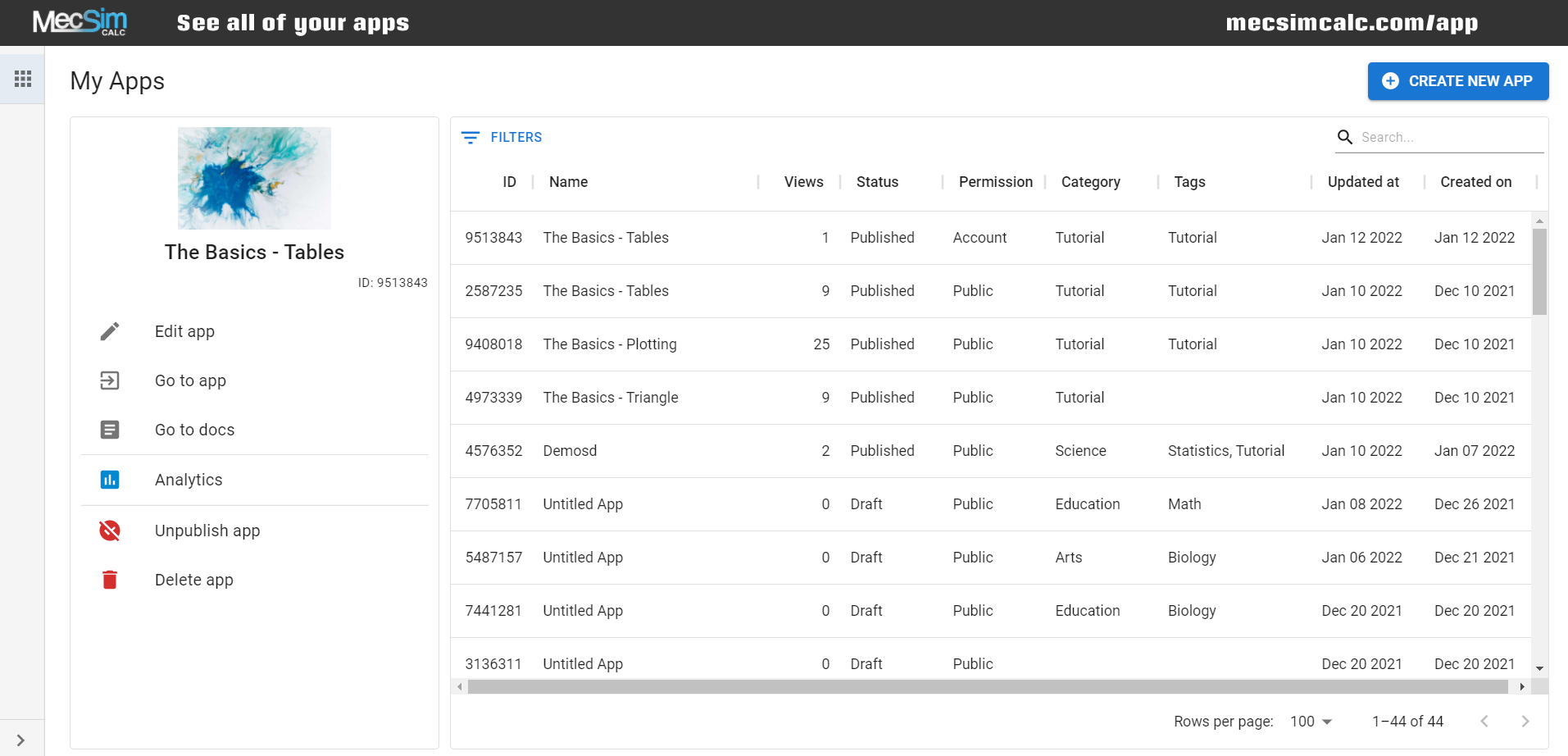This screenshot has height=756, width=1568.
Task: Click the app thumbnail image
Action: click(x=254, y=178)
